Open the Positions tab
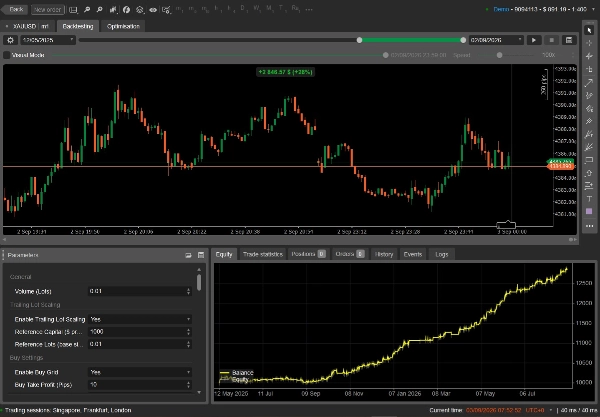600x417 pixels. pos(308,254)
